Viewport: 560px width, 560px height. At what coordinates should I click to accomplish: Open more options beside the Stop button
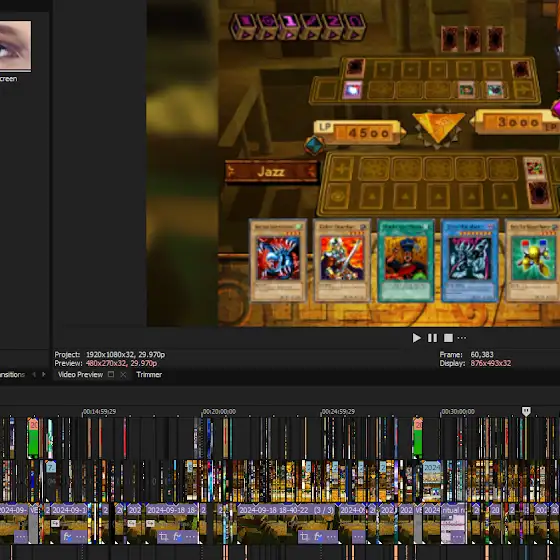point(462,338)
